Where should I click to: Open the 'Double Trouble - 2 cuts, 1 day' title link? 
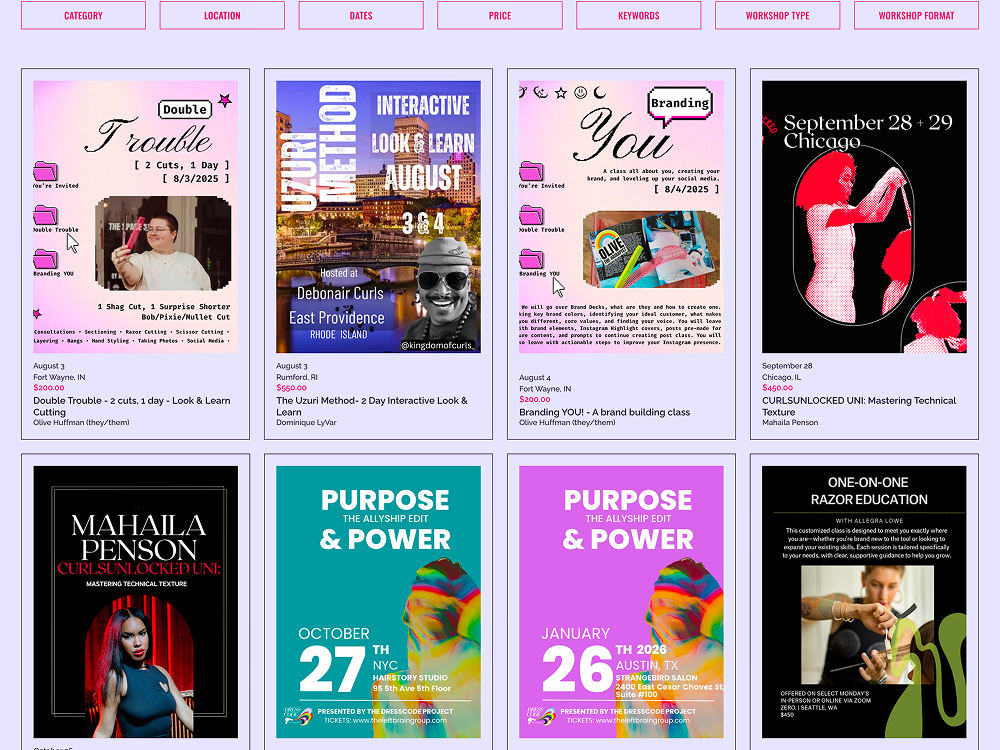click(131, 406)
